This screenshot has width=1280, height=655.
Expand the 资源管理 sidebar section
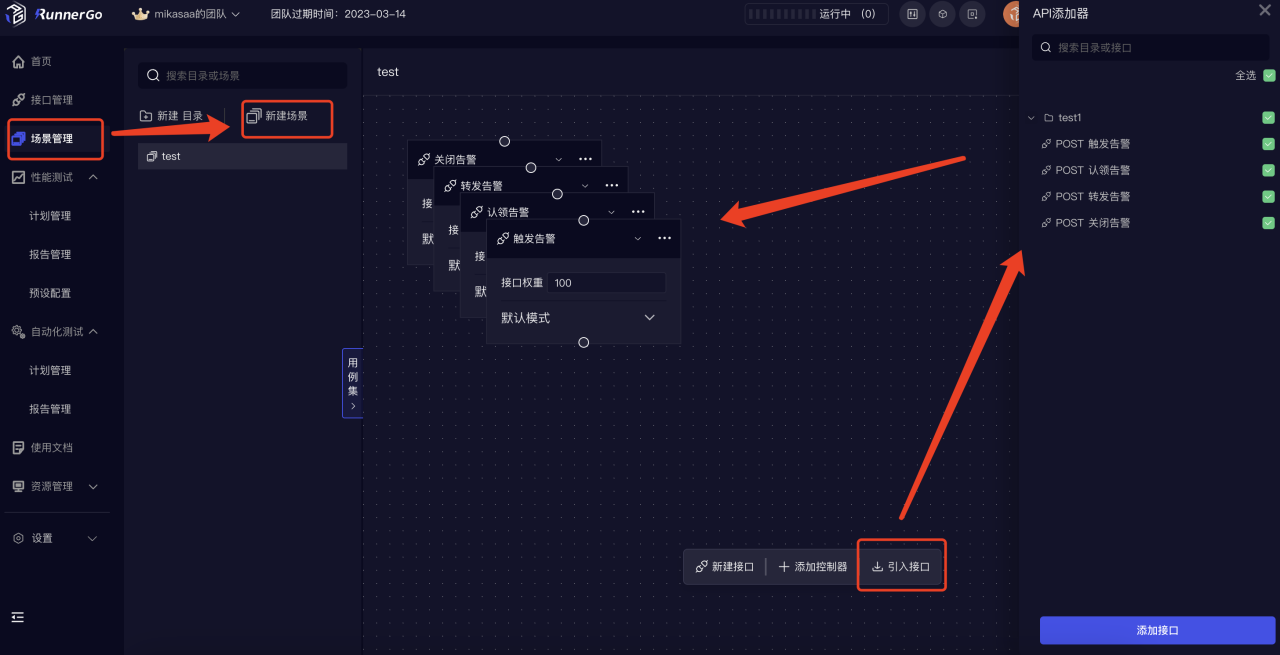tap(94, 487)
